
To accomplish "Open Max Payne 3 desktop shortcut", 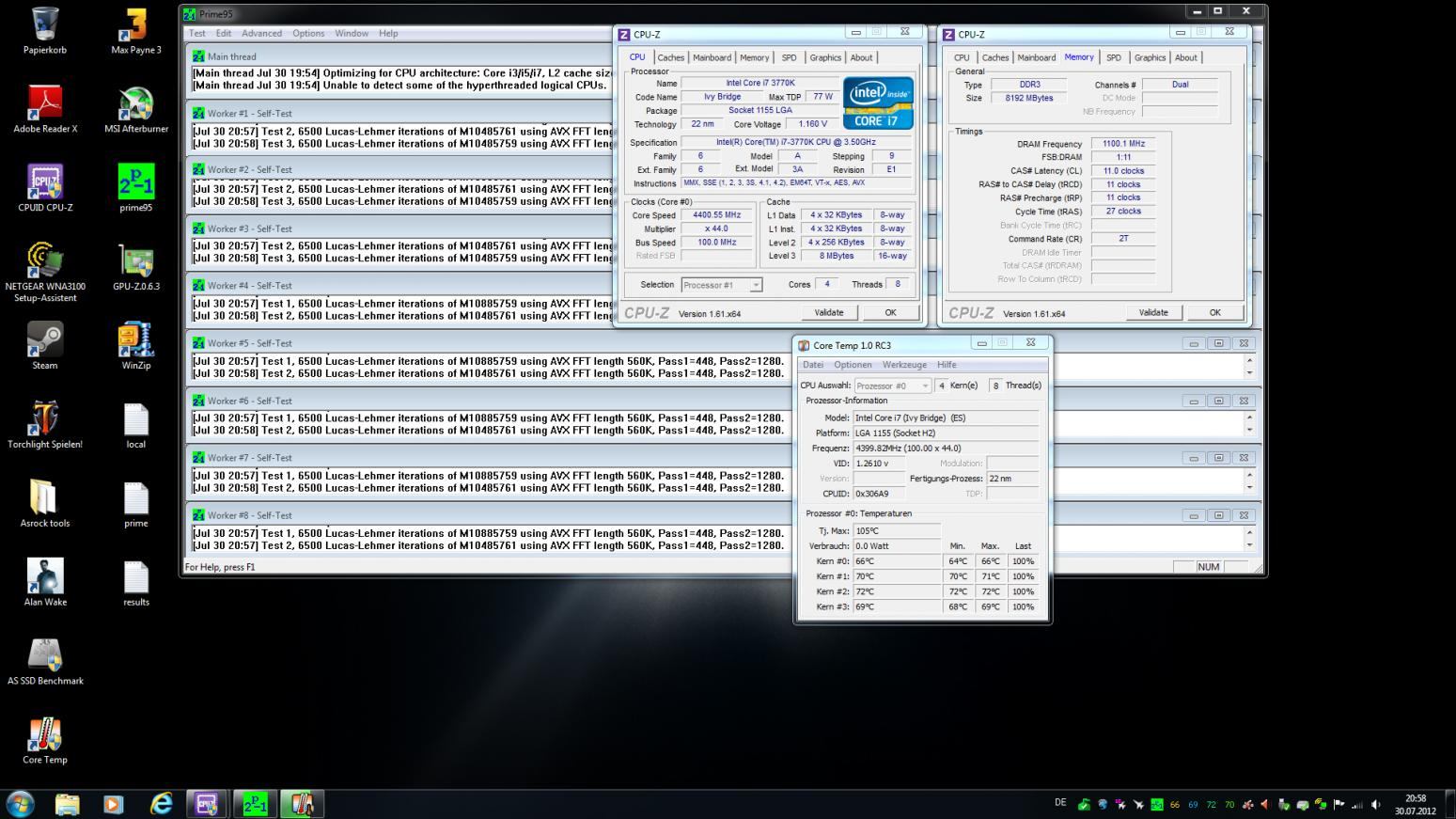I will (x=136, y=30).
